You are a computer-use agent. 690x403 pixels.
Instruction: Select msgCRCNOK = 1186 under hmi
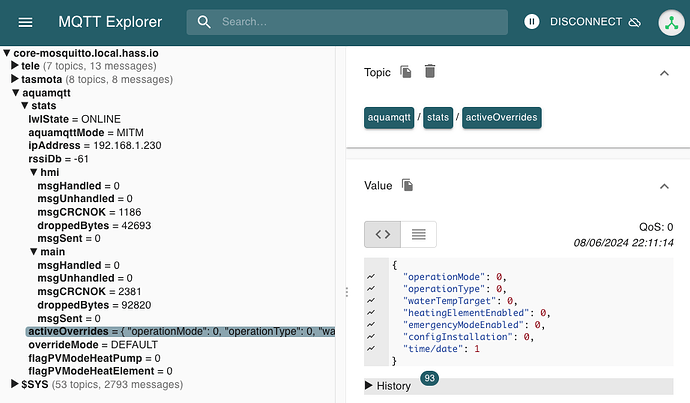point(89,212)
